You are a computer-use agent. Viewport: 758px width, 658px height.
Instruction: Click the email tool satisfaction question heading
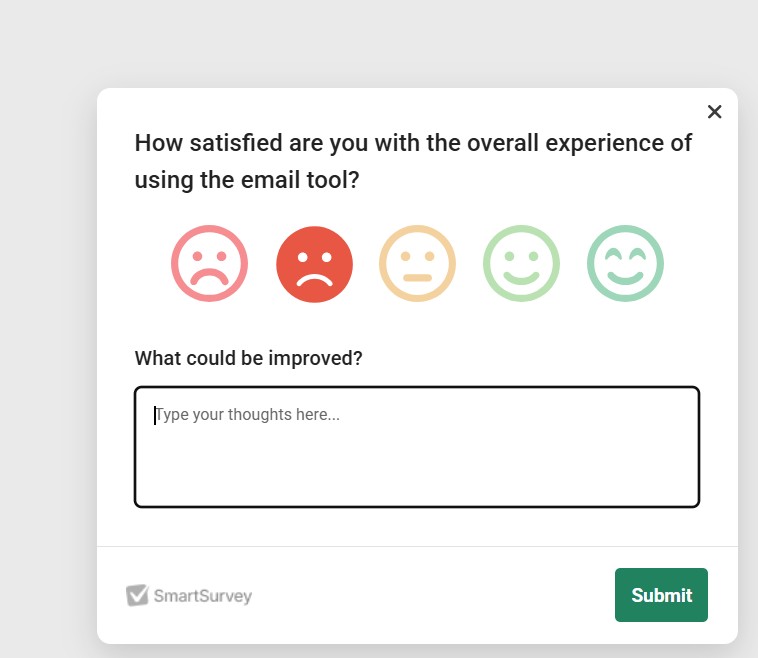point(413,162)
